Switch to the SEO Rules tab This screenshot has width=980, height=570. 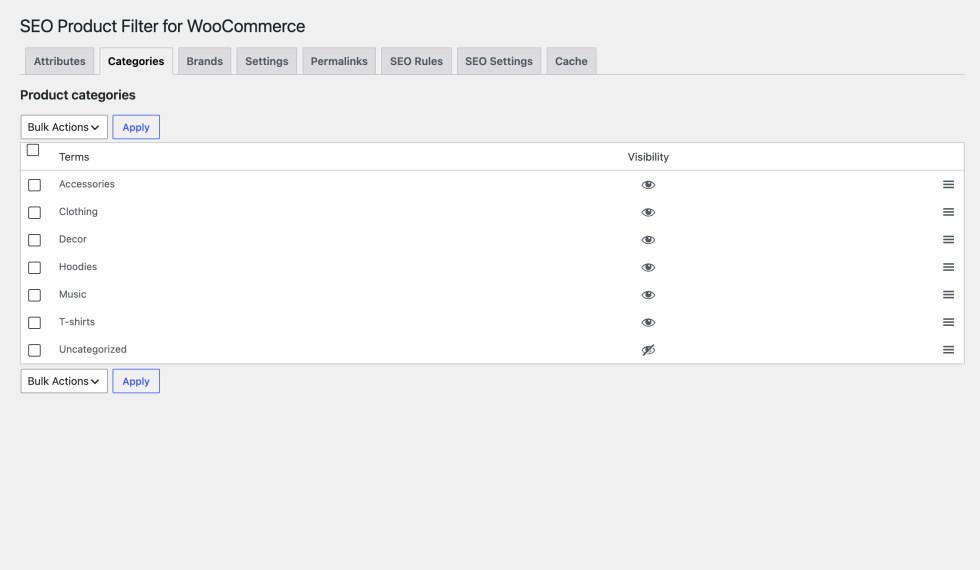click(x=416, y=61)
